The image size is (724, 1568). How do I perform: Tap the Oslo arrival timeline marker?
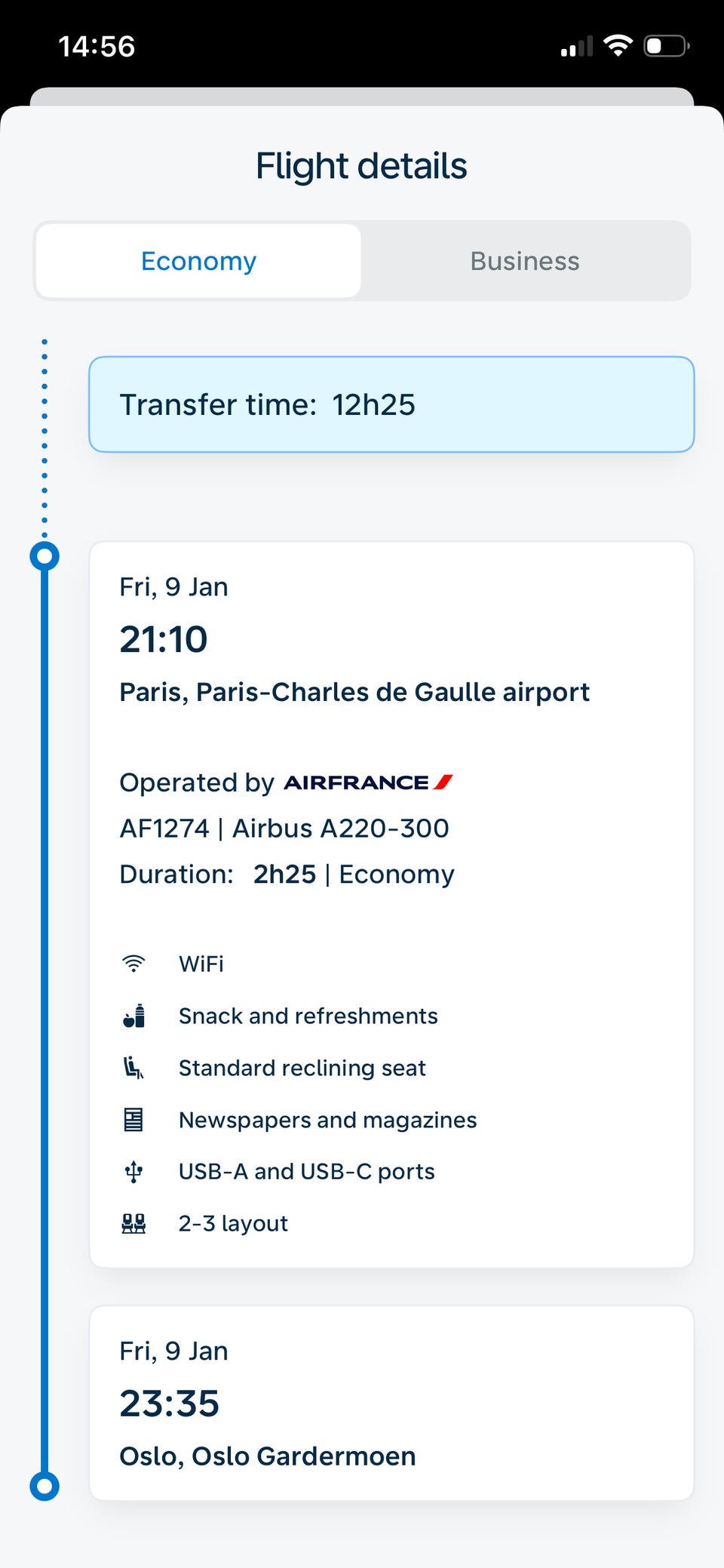tap(44, 1486)
